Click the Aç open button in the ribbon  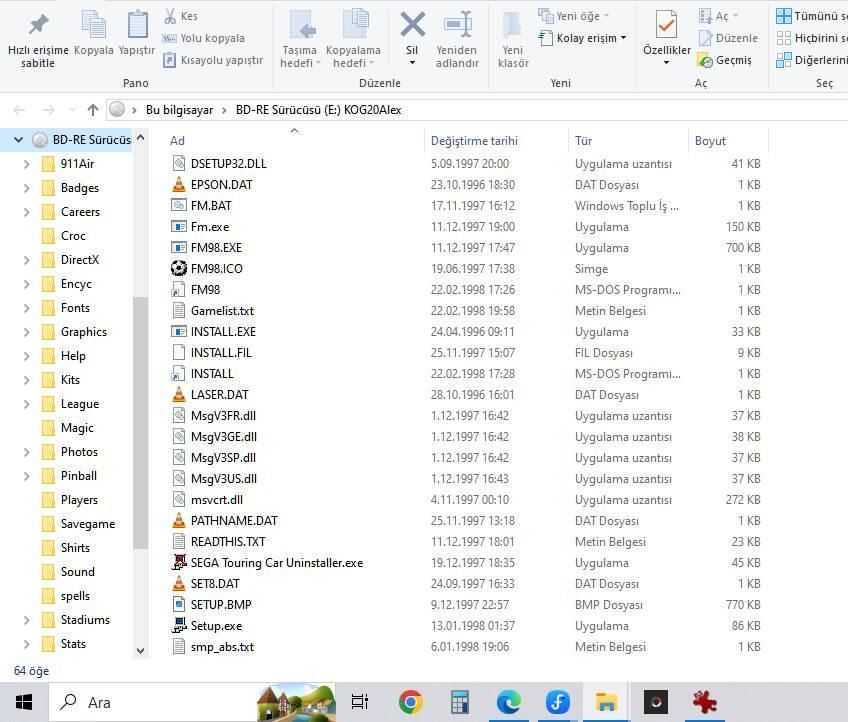pos(719,16)
